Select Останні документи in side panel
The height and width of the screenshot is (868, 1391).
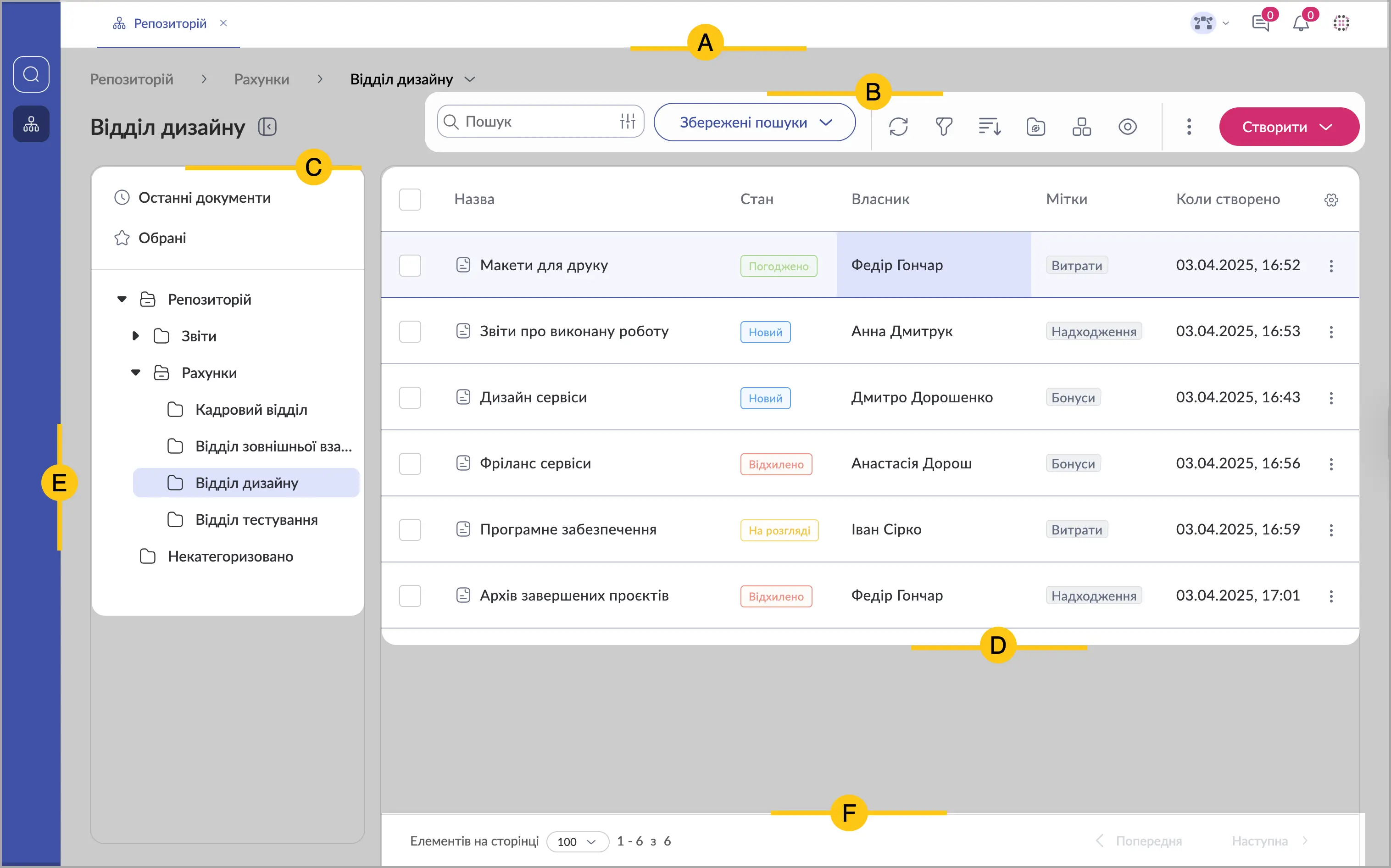pos(204,198)
